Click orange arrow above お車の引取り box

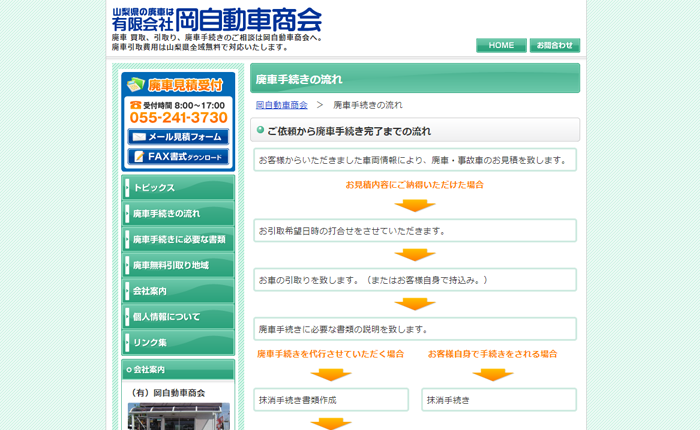[x=415, y=255]
